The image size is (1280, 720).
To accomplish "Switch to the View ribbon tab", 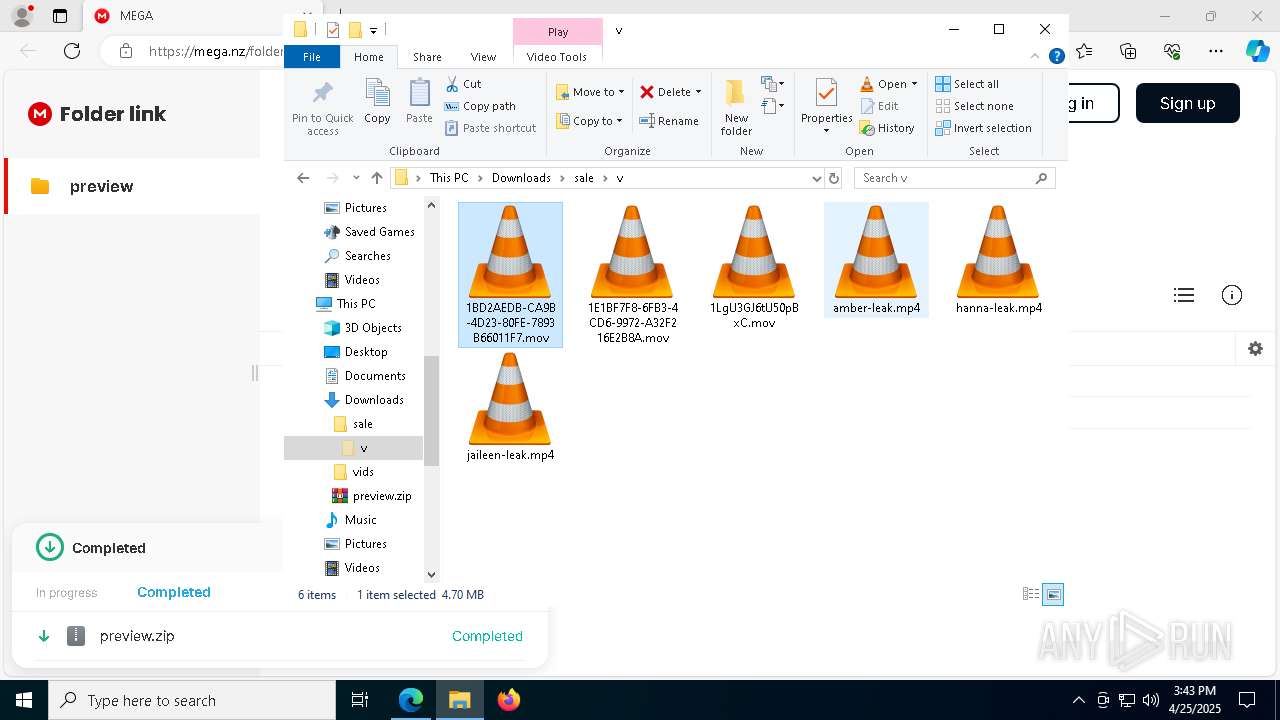I will (x=483, y=57).
